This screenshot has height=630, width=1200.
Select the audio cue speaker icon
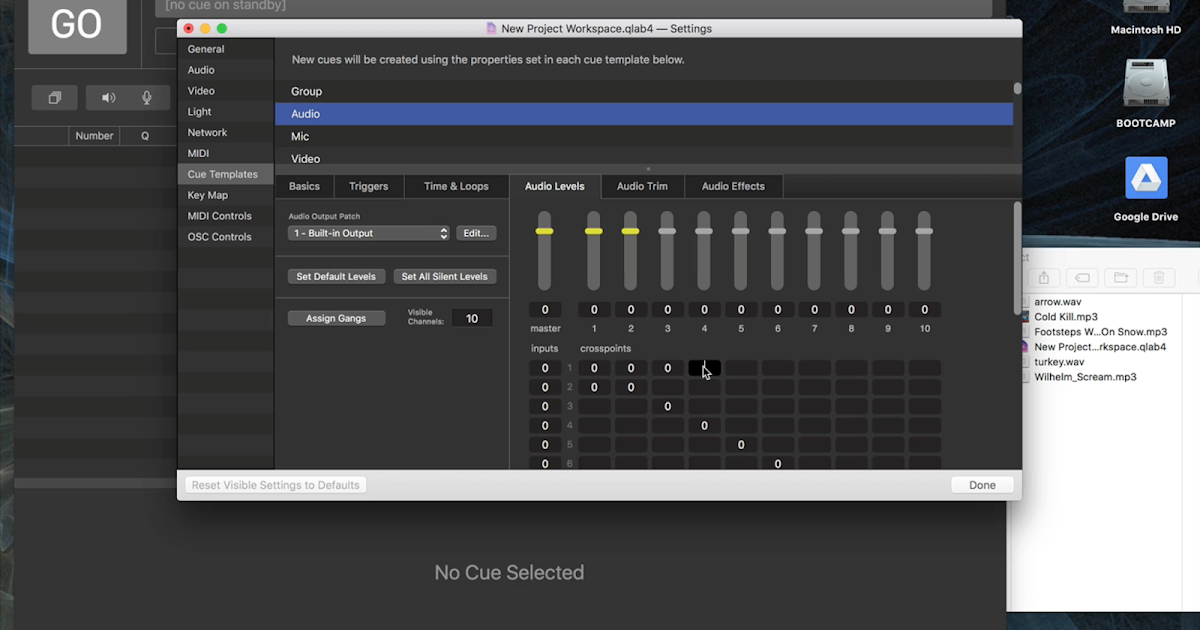tap(108, 97)
